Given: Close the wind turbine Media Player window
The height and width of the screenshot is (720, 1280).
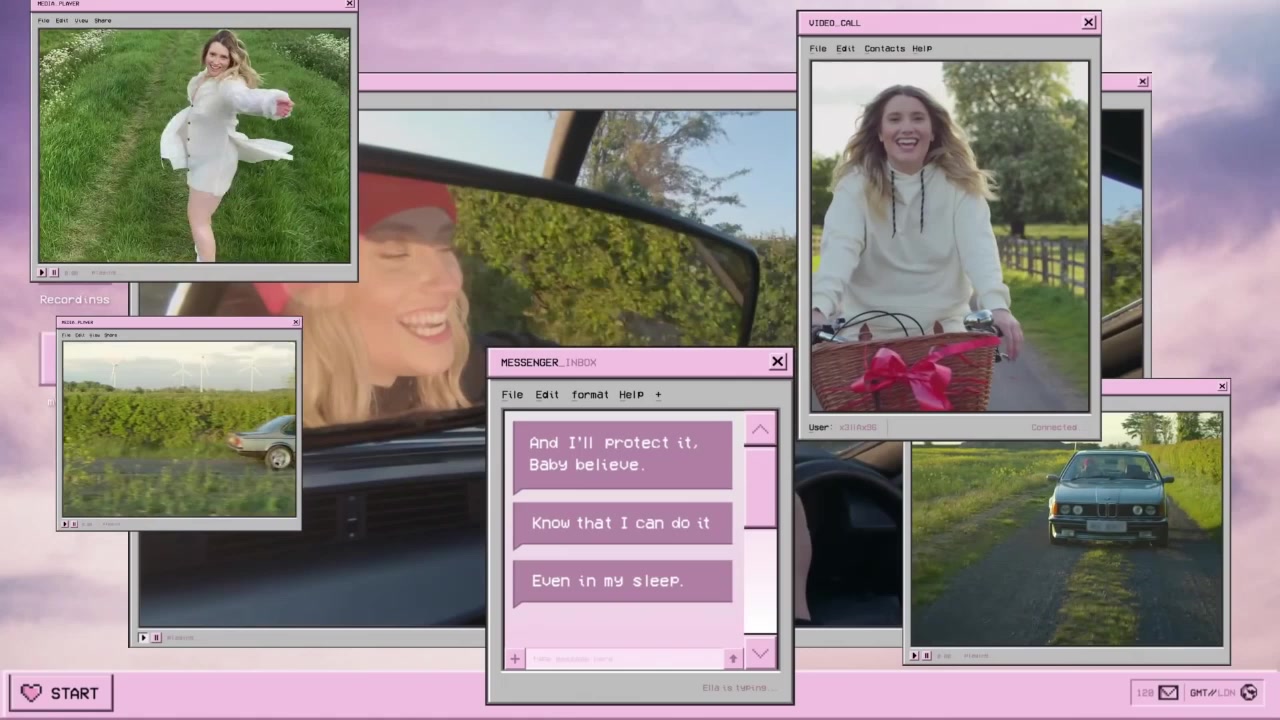Looking at the screenshot, I should coord(295,322).
